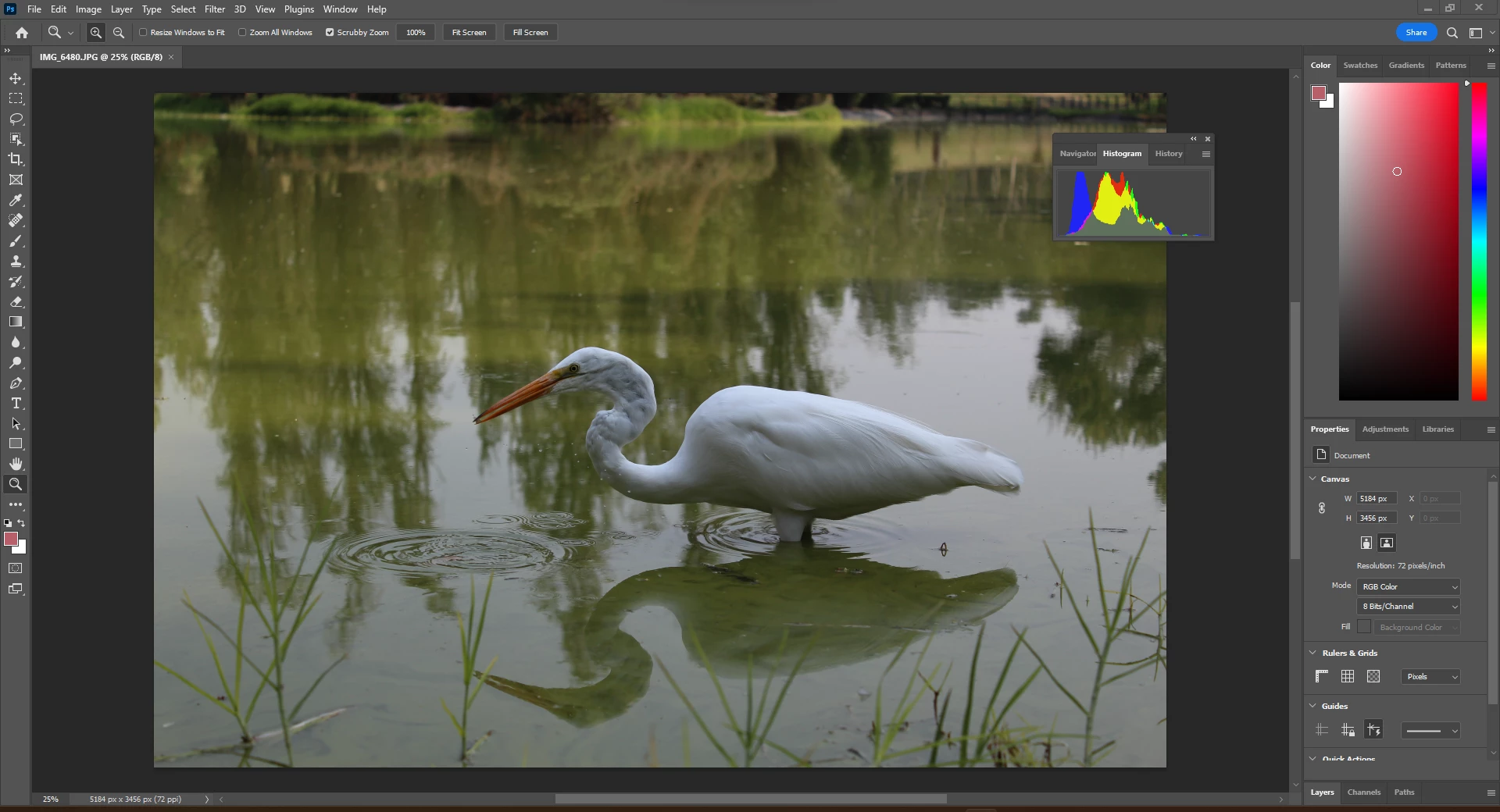Set canvas orientation to portrait
1500x812 pixels.
[x=1366, y=543]
